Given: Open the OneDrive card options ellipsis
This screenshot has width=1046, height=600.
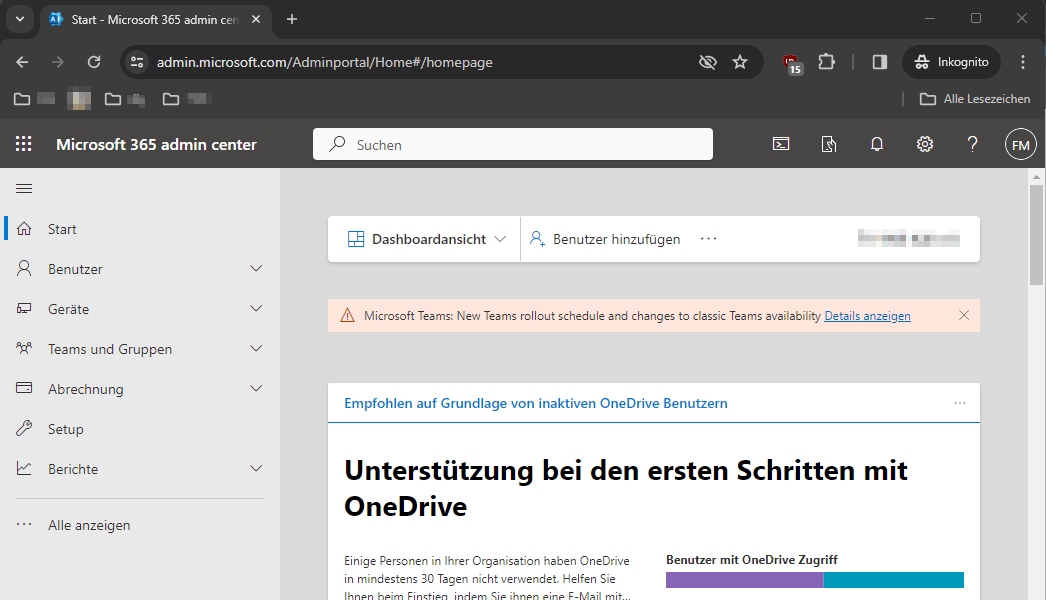Looking at the screenshot, I should (960, 403).
